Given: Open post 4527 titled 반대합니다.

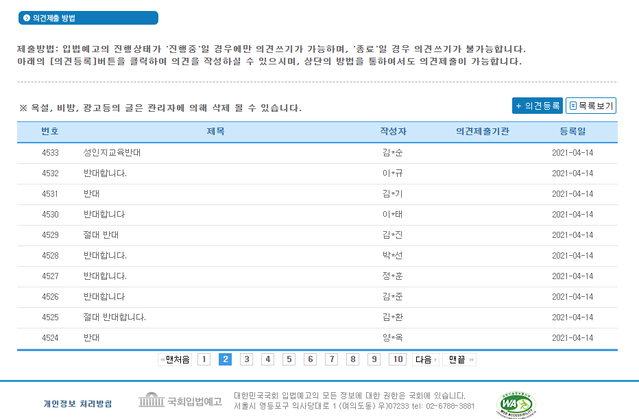Looking at the screenshot, I should [x=105, y=276].
